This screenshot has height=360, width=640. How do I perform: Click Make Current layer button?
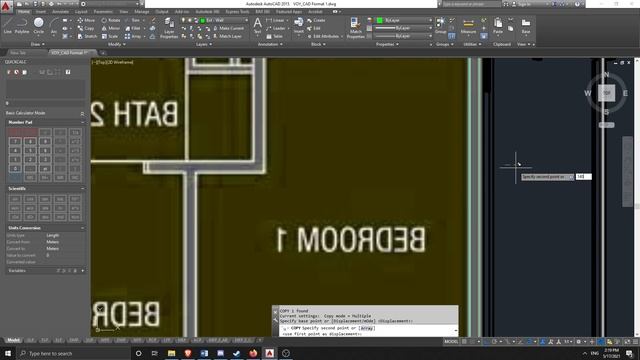click(229, 28)
